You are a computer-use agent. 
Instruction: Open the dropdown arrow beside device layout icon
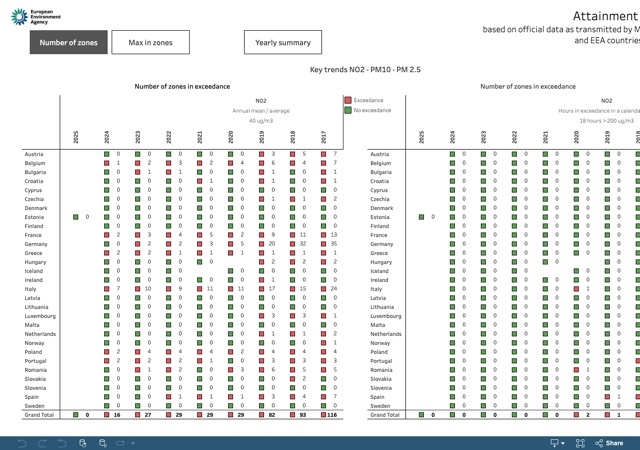pyautogui.click(x=133, y=443)
